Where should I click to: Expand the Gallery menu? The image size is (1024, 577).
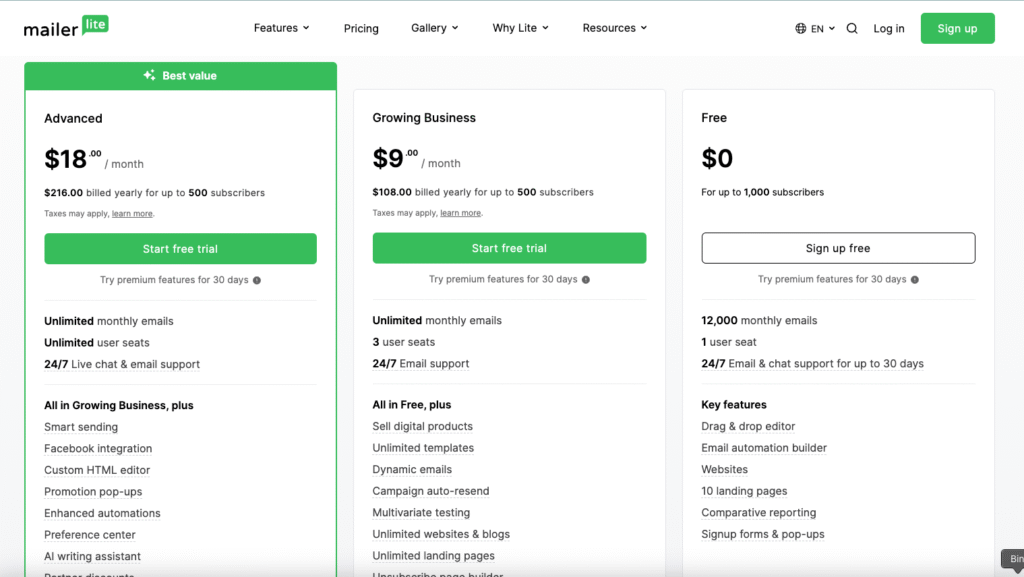point(434,28)
